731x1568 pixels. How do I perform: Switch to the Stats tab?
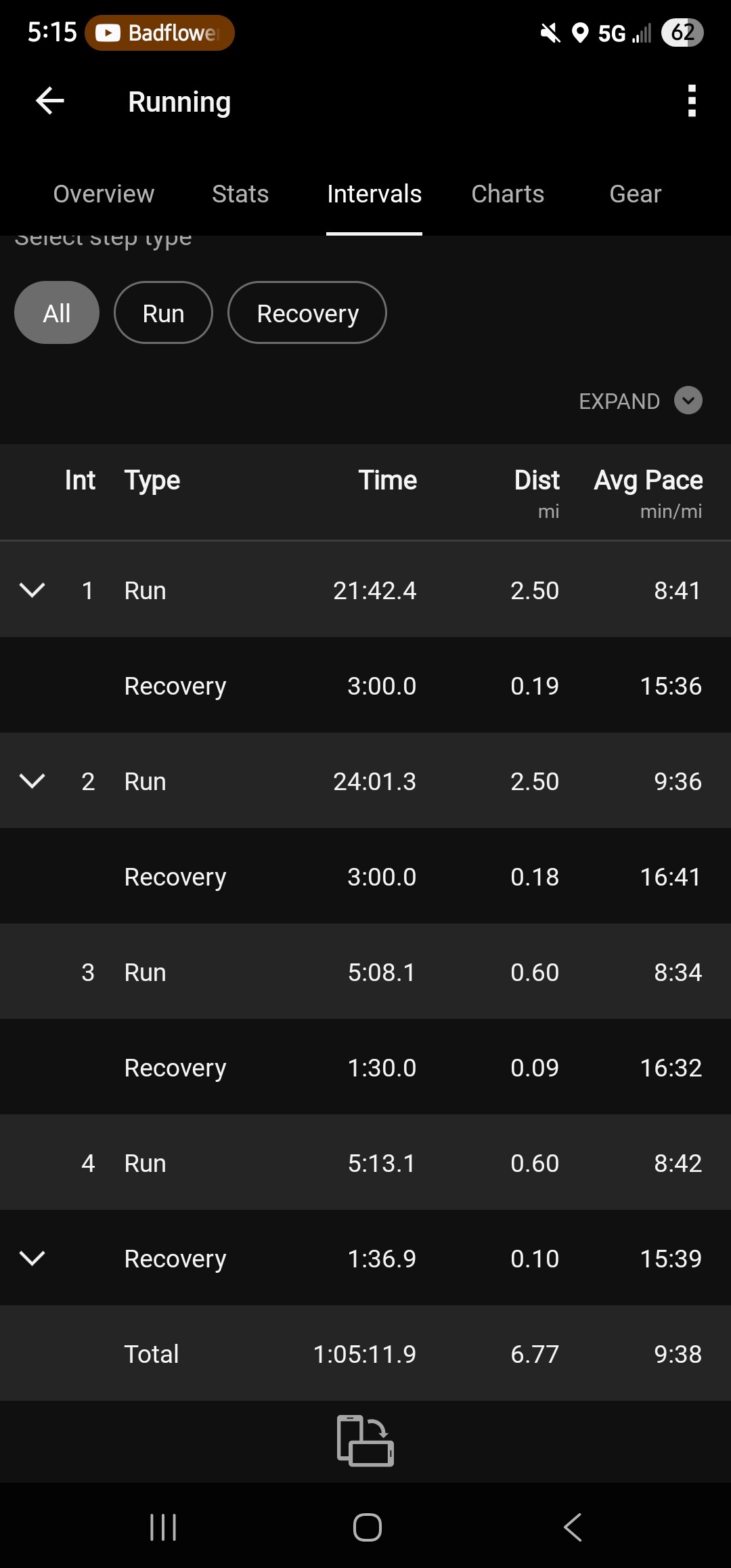(x=240, y=194)
